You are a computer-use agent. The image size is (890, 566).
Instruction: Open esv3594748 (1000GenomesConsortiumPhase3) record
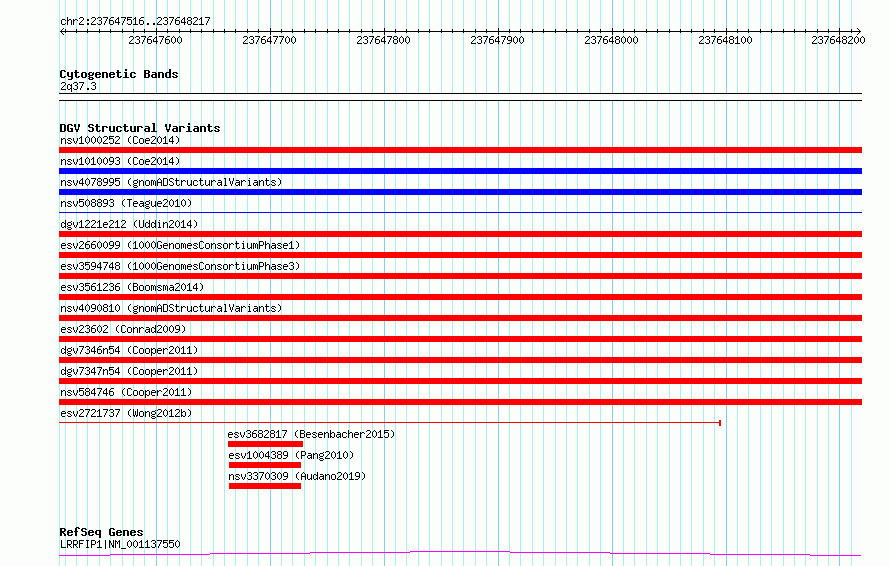tap(180, 266)
